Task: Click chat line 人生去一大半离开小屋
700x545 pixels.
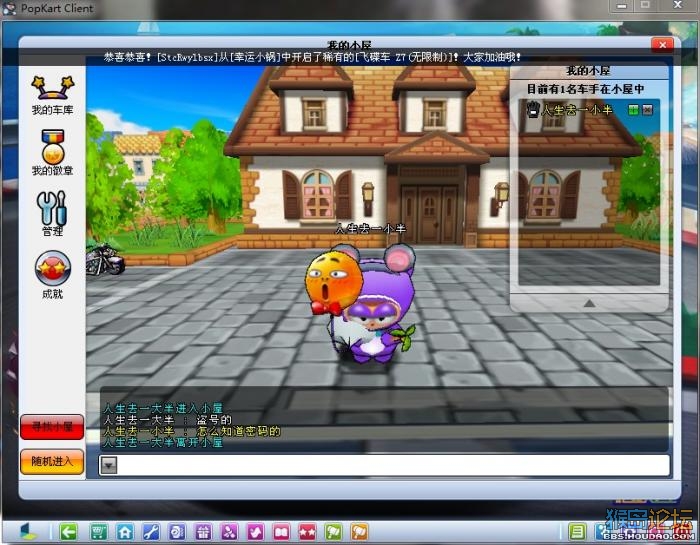Action: click(162, 443)
